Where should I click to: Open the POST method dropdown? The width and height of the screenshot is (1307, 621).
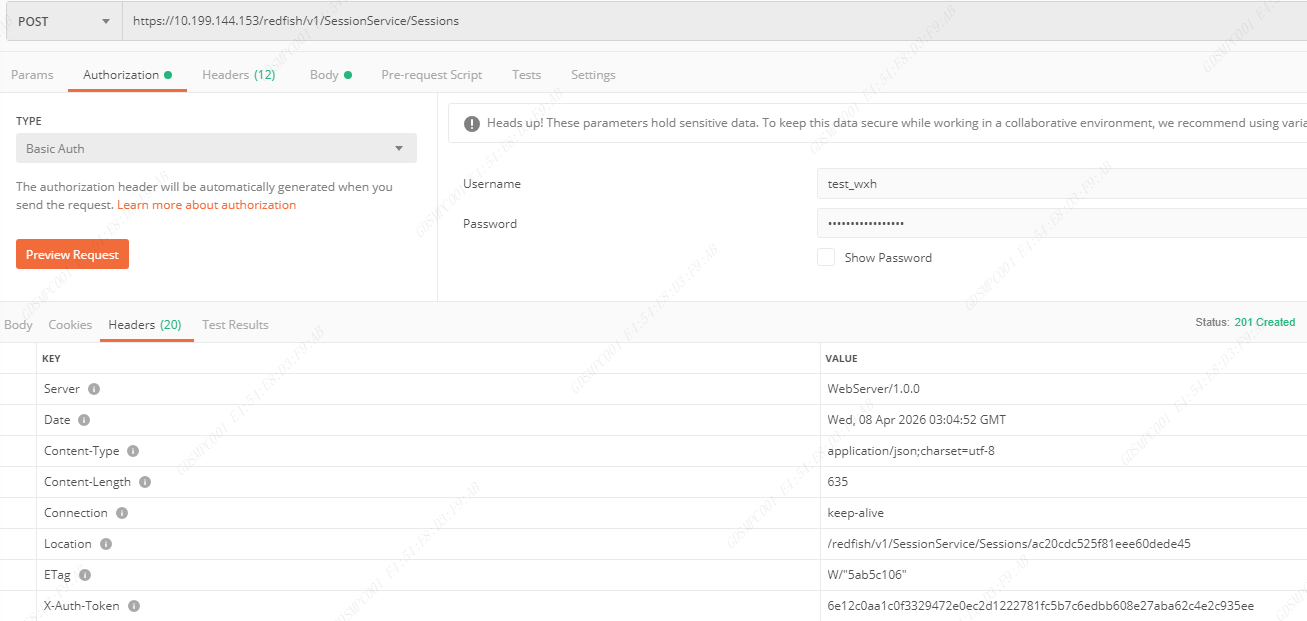click(64, 21)
